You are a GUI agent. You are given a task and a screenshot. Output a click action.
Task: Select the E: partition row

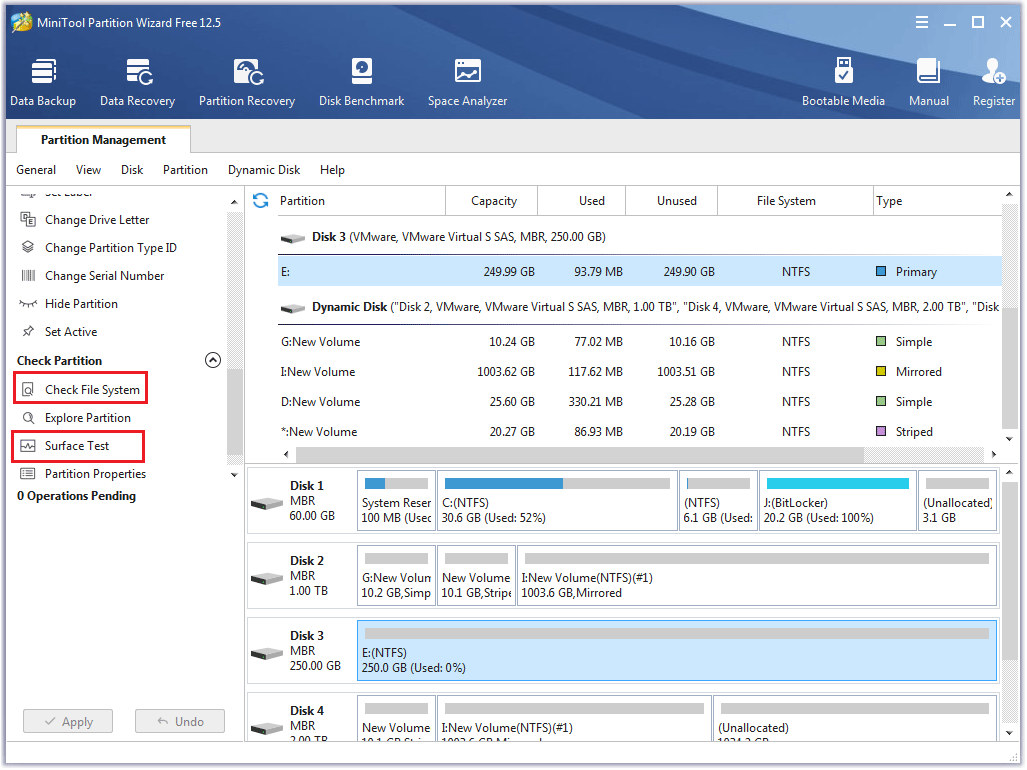[639, 272]
